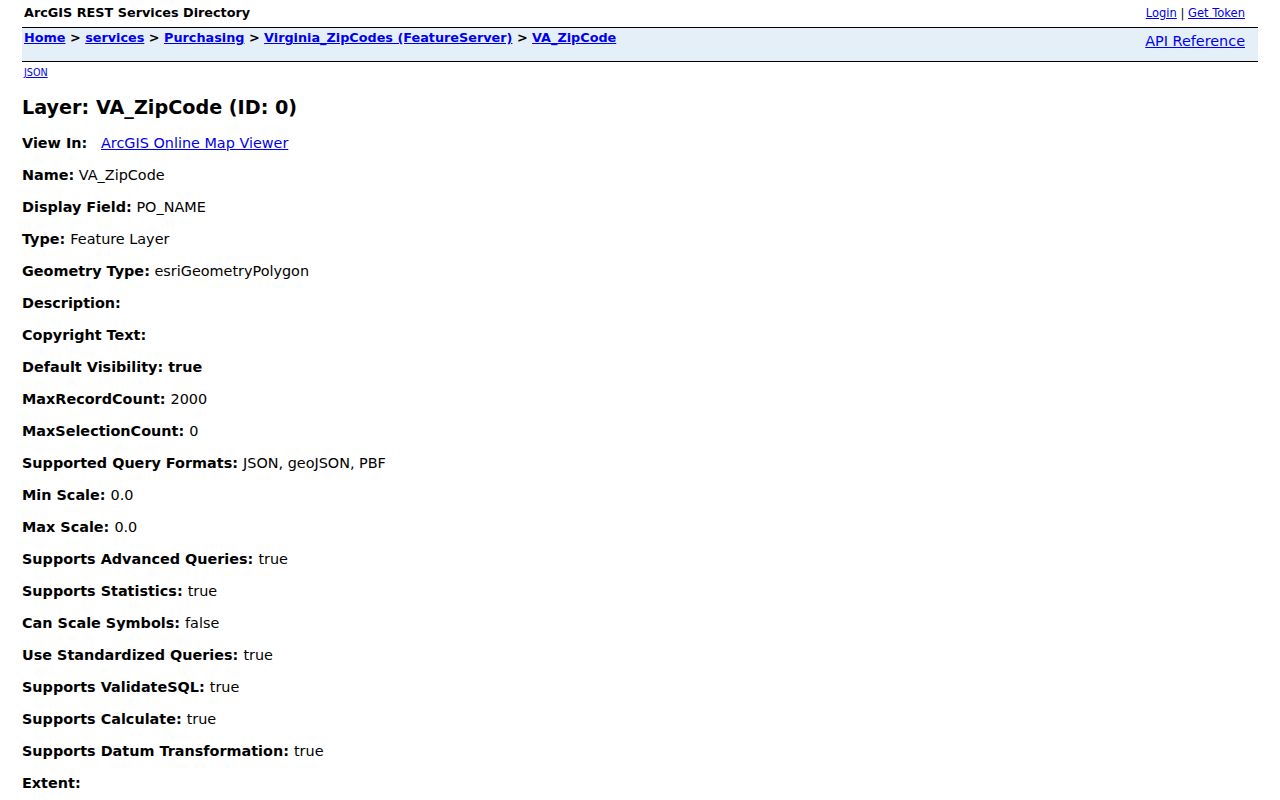Viewport: 1280px width, 800px height.
Task: Click the Copyright Text label
Action: pos(84,335)
